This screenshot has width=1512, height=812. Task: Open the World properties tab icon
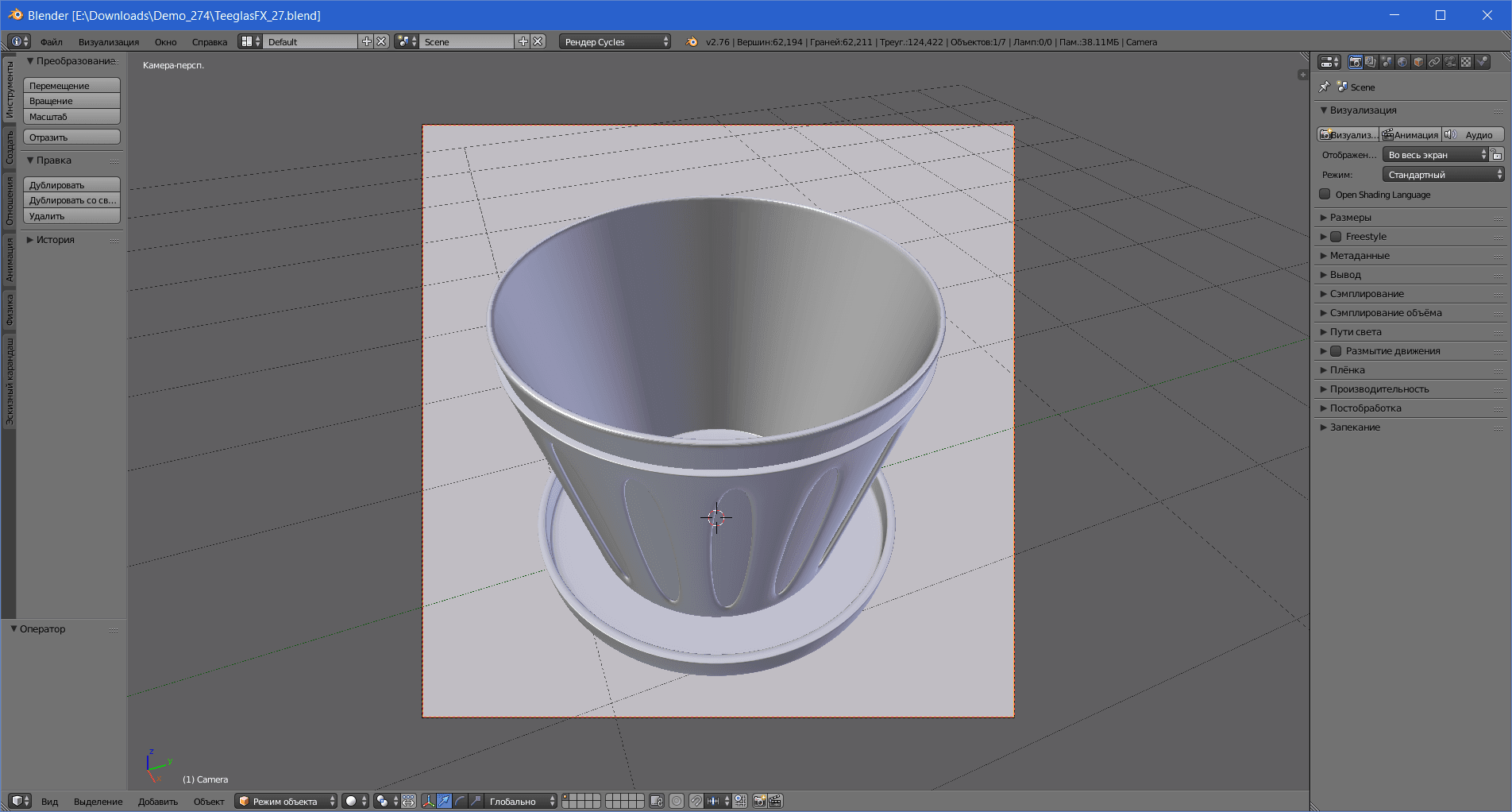[1402, 62]
